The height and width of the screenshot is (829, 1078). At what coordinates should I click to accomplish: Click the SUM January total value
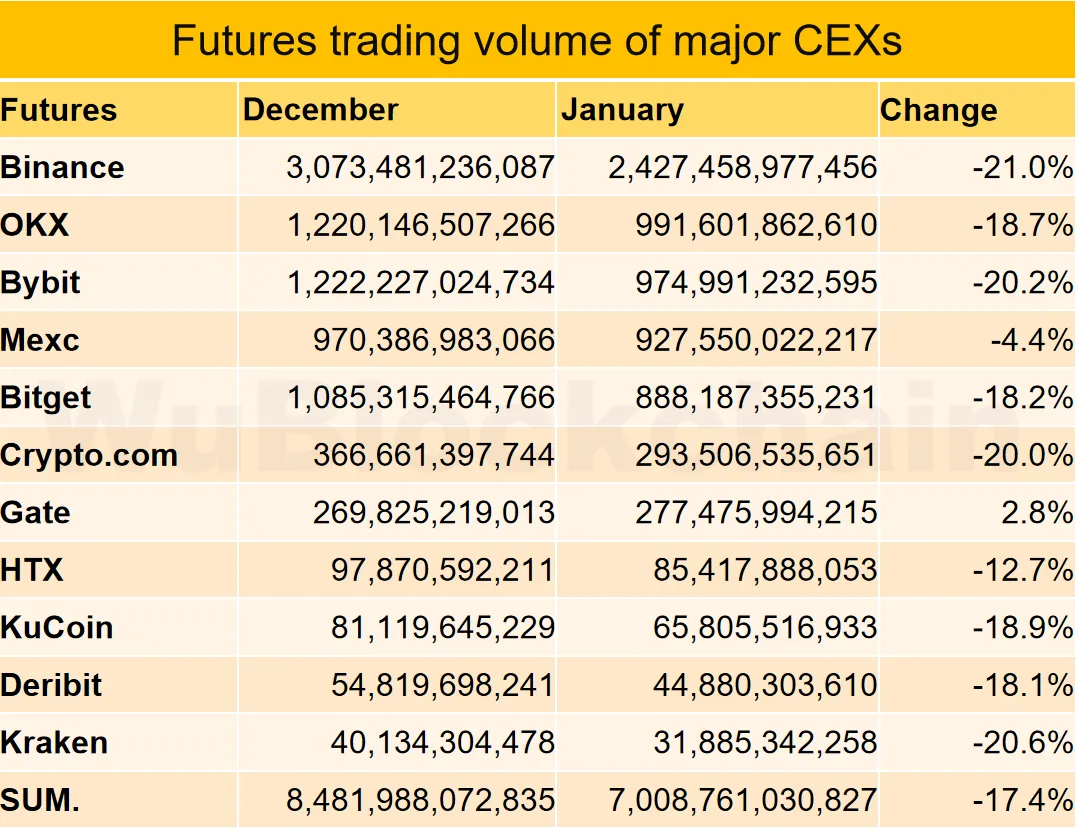[x=742, y=800]
